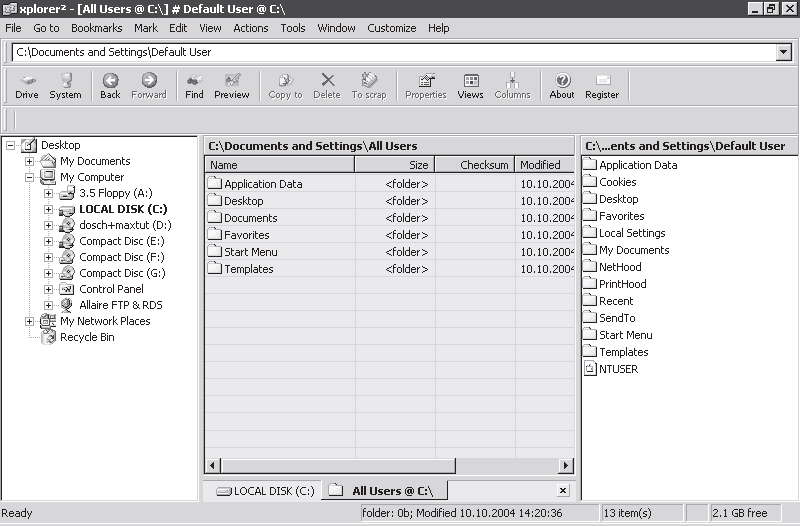The height and width of the screenshot is (526, 800).
Task: Open the Customize menu
Action: pyautogui.click(x=391, y=28)
